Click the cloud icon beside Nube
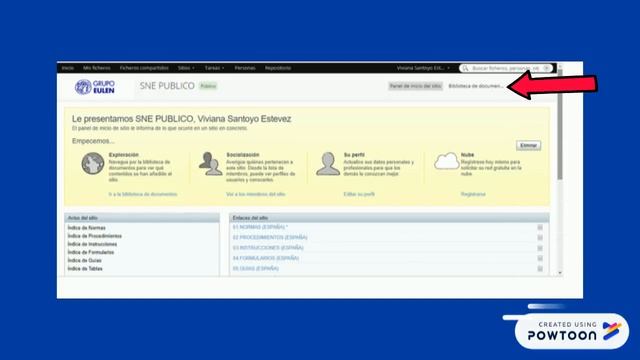 pyautogui.click(x=446, y=161)
